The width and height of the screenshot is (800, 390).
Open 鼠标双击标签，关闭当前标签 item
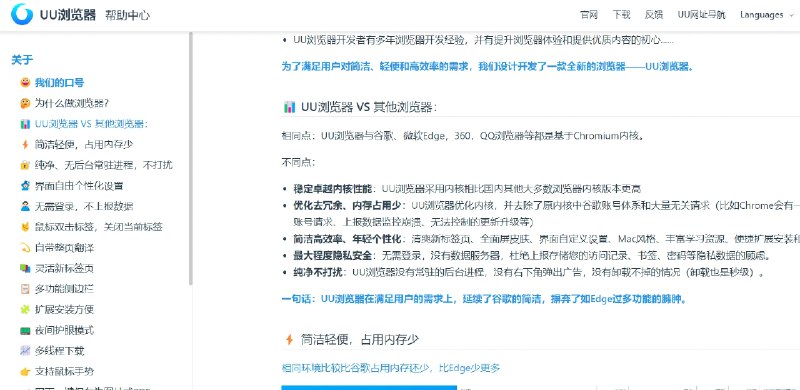tap(98, 227)
